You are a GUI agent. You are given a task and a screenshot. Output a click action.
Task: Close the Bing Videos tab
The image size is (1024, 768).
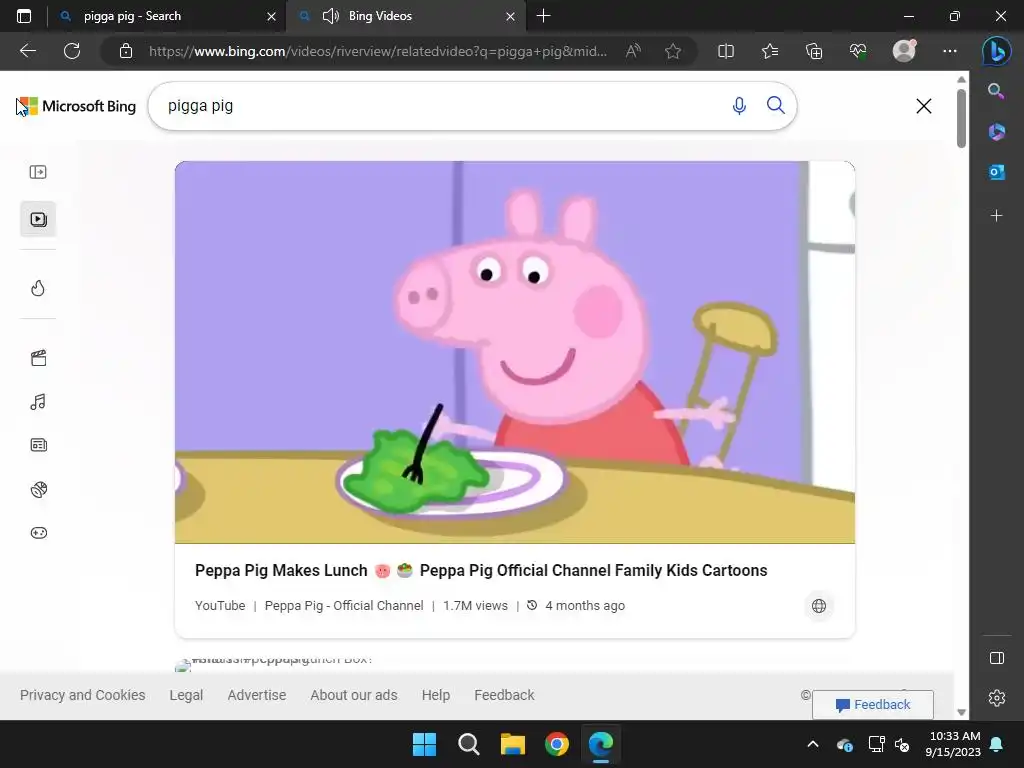[510, 16]
